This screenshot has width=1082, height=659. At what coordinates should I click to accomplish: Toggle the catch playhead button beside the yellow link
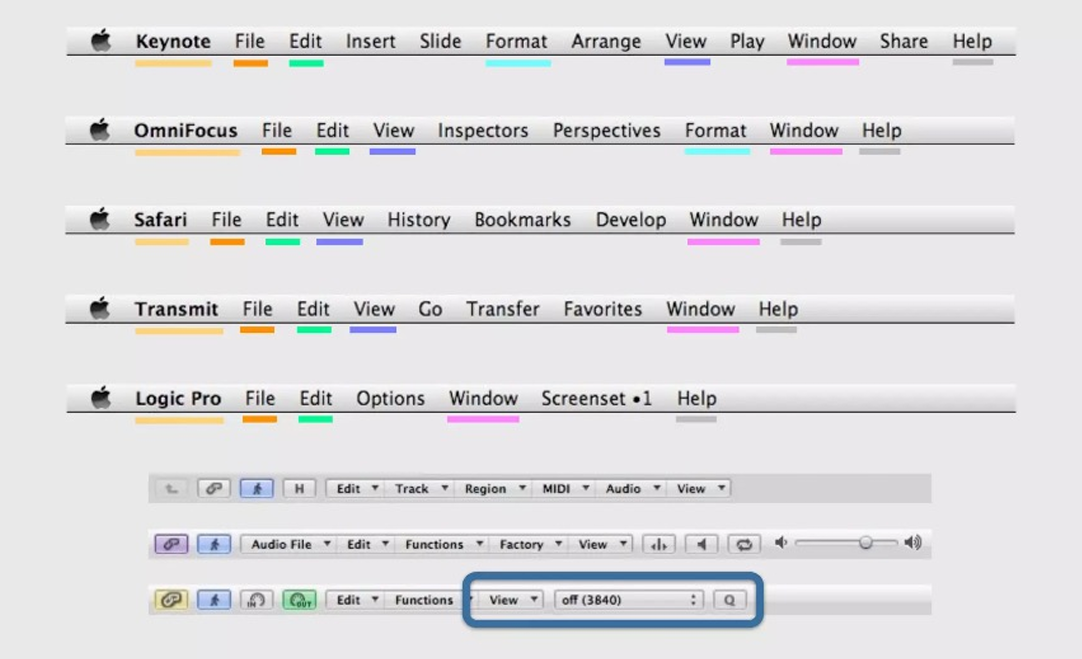point(214,600)
